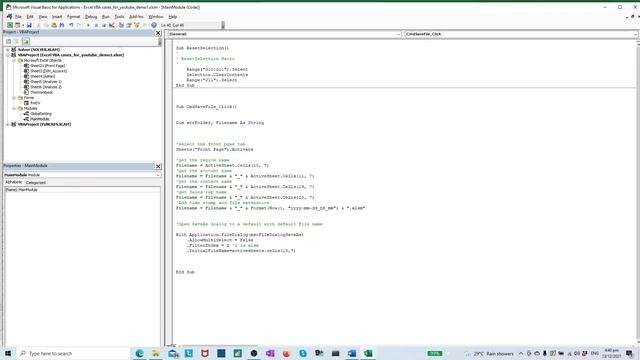This screenshot has height=360, width=640.
Task: Click the (Name) MainModule property field
Action: [82, 190]
